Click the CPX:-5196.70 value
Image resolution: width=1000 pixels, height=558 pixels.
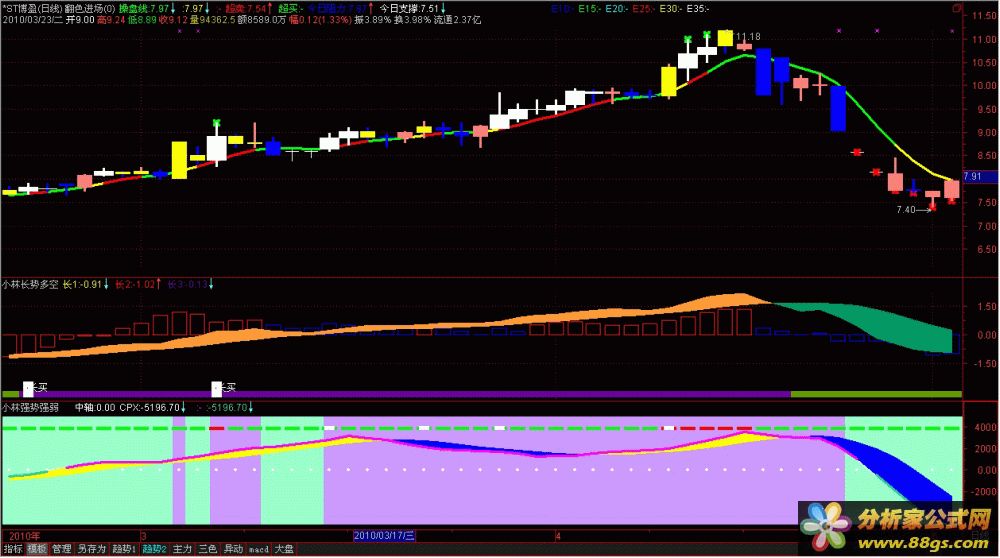click(x=149, y=407)
